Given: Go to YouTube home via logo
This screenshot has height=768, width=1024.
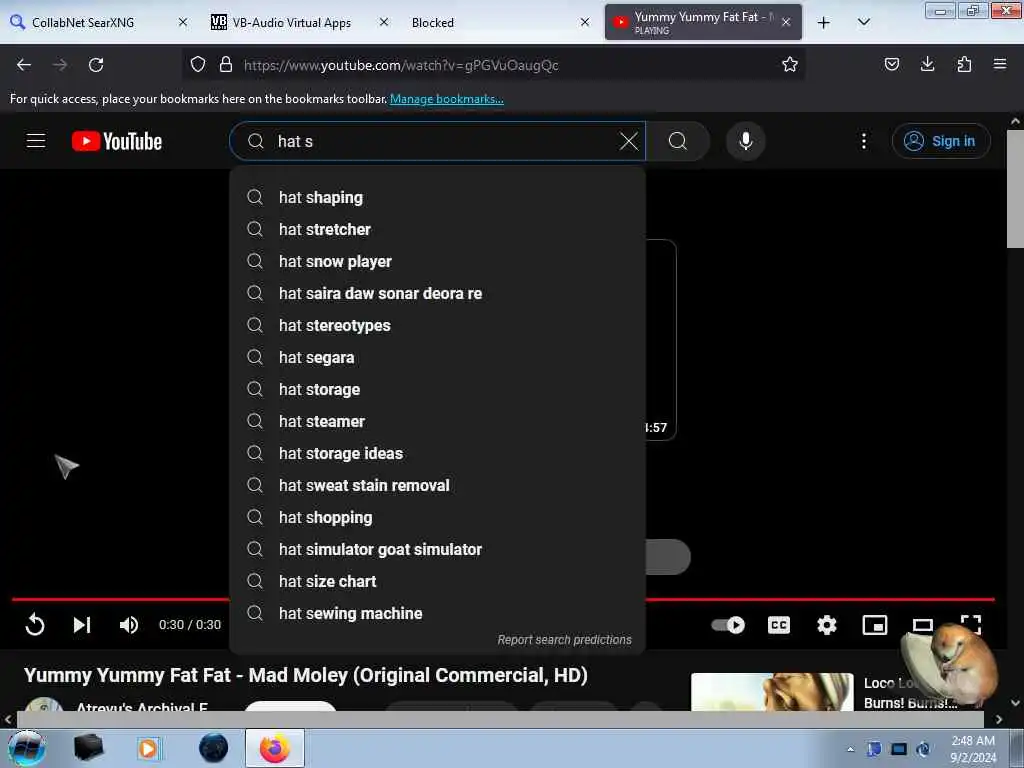Looking at the screenshot, I should pos(117,141).
